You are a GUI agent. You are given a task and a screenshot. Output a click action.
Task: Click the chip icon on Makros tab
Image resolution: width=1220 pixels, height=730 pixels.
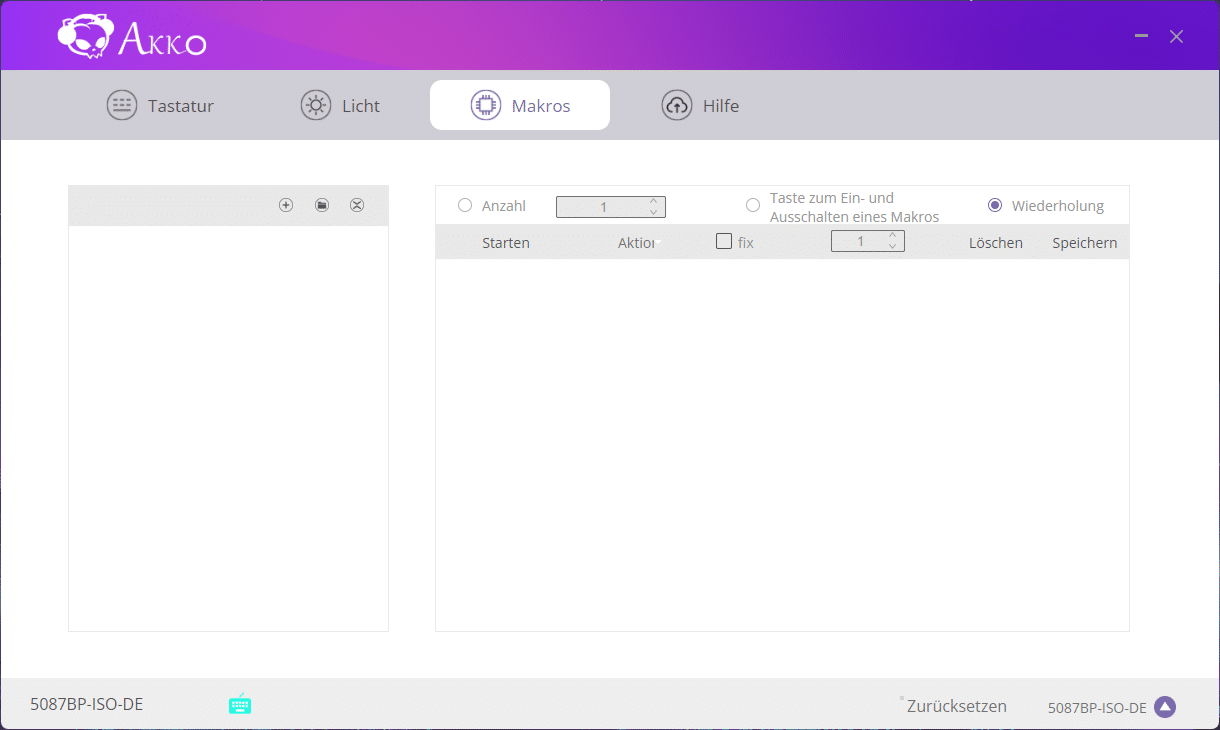(486, 105)
